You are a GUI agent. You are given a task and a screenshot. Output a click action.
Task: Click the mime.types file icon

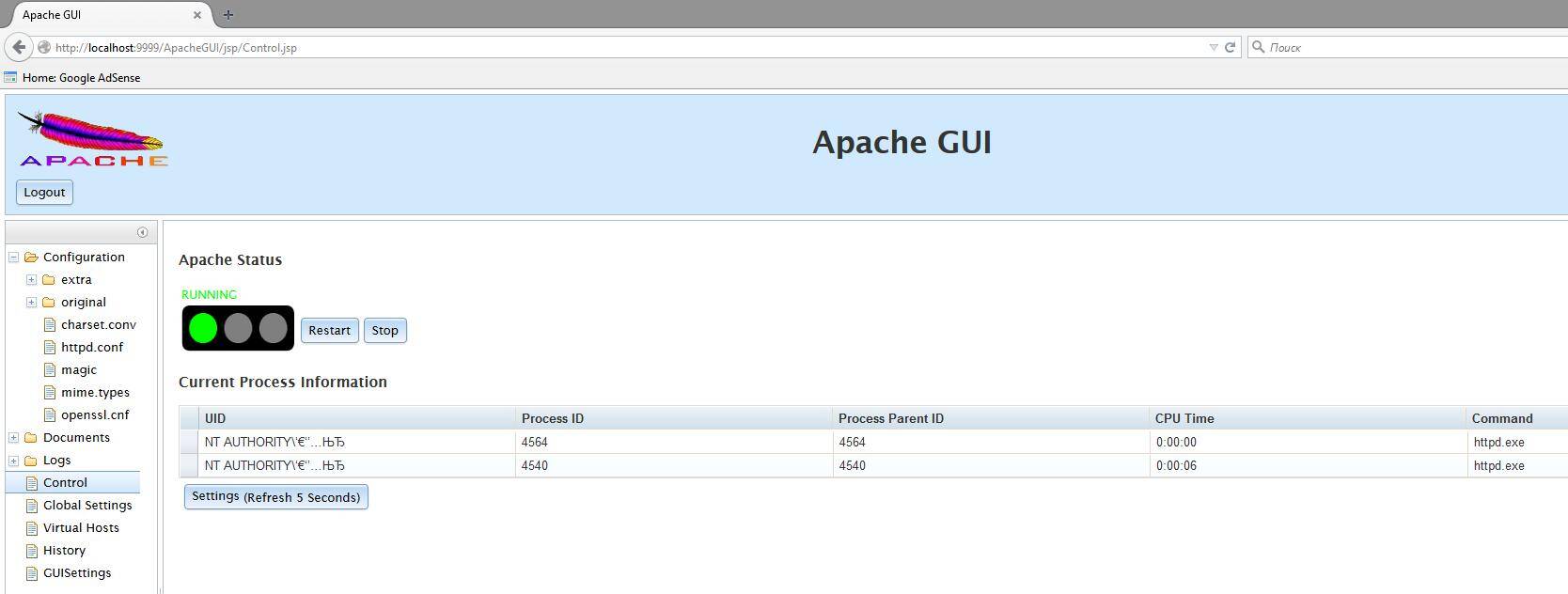[50, 392]
